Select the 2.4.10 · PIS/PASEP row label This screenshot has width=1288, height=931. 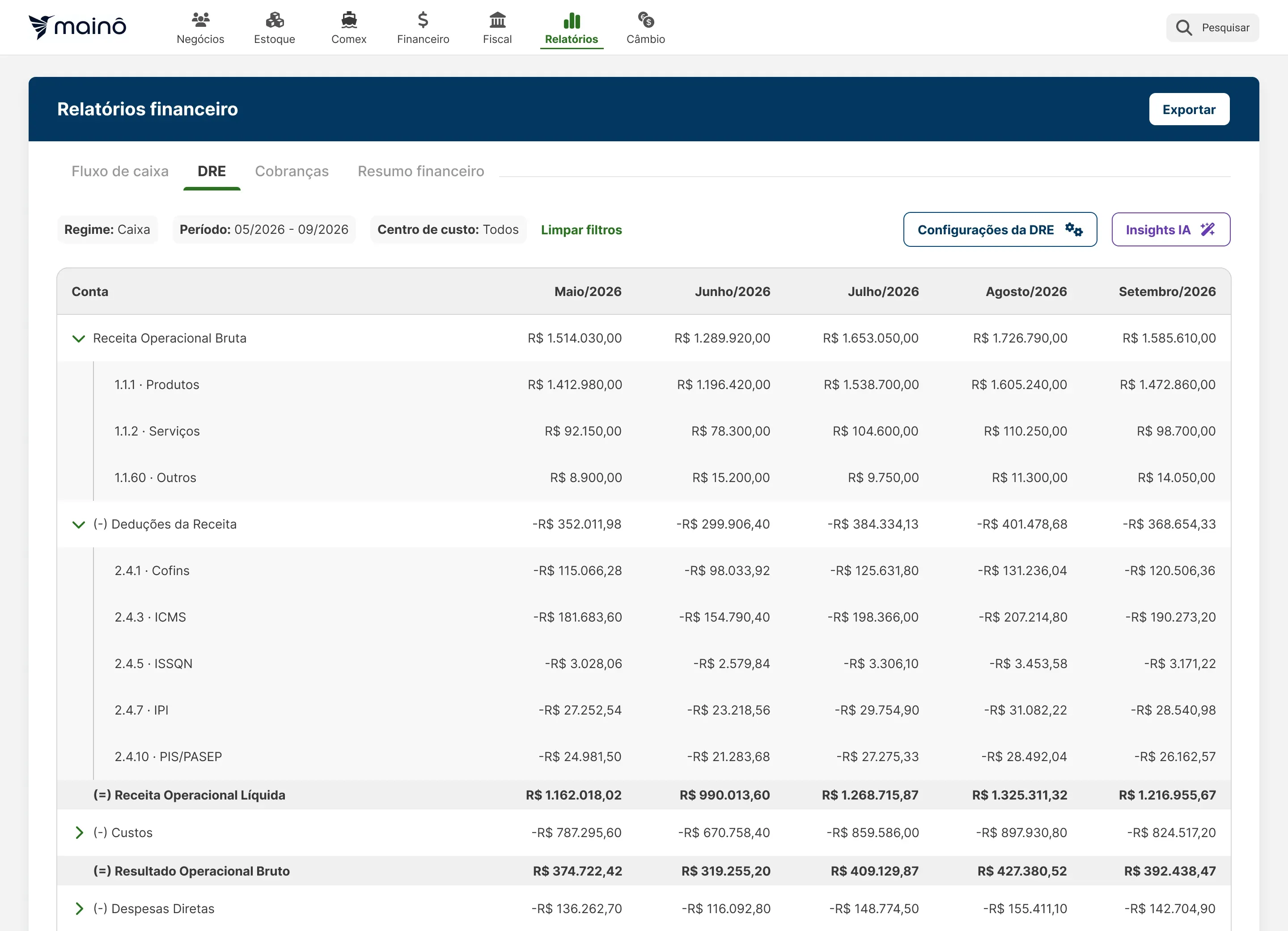(x=168, y=757)
